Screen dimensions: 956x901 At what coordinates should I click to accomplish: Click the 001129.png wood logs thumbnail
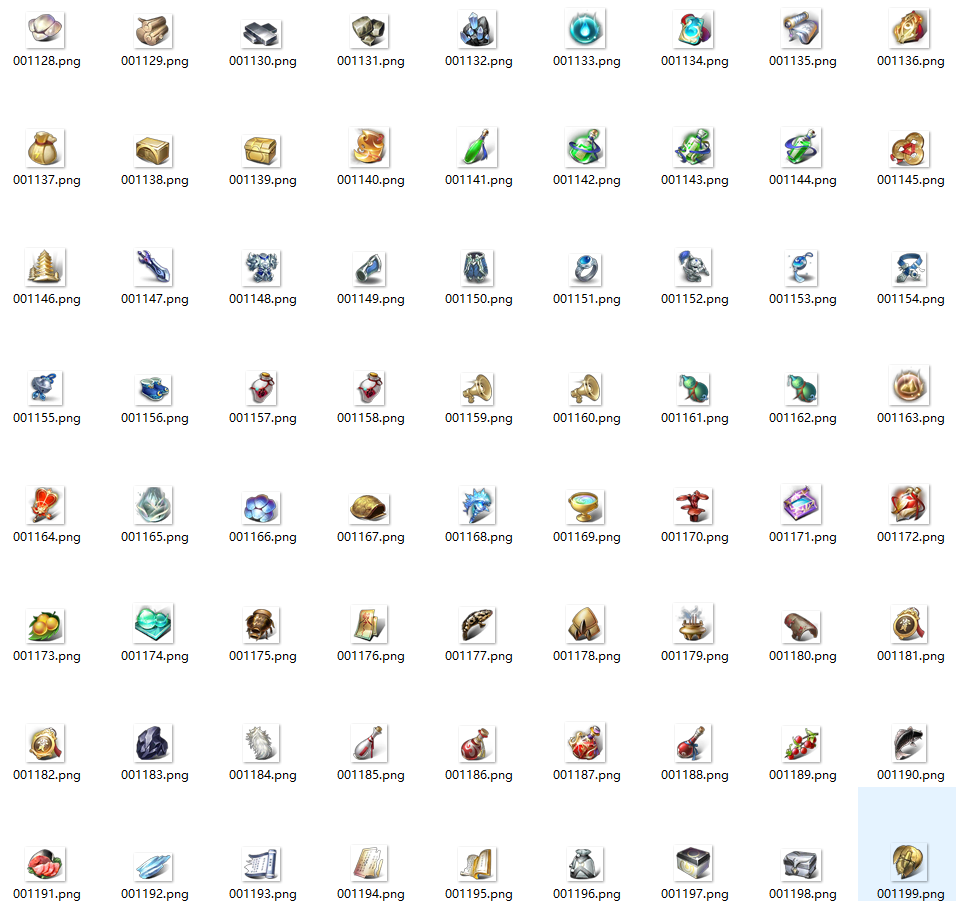point(154,32)
